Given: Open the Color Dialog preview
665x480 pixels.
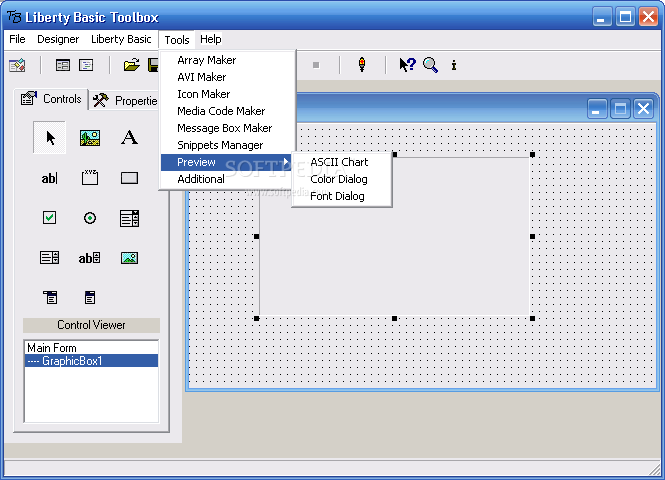Looking at the screenshot, I should (x=342, y=179).
